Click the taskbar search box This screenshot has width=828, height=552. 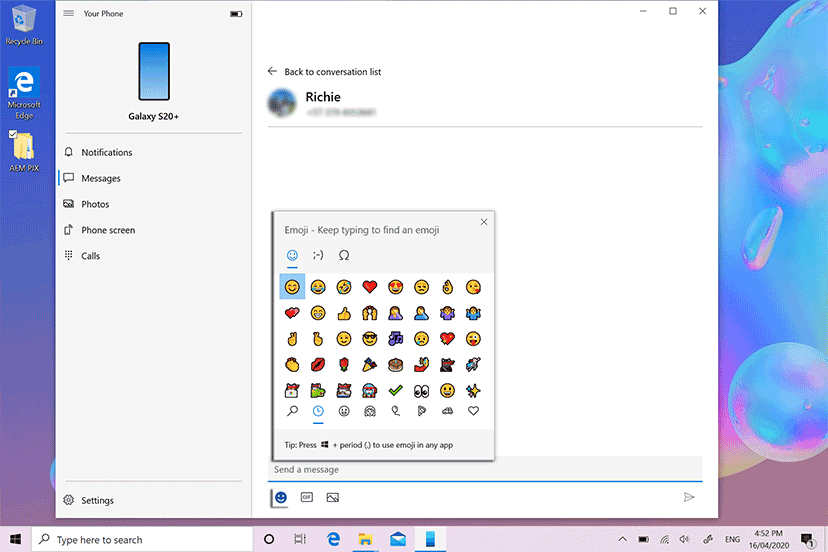pos(143,539)
